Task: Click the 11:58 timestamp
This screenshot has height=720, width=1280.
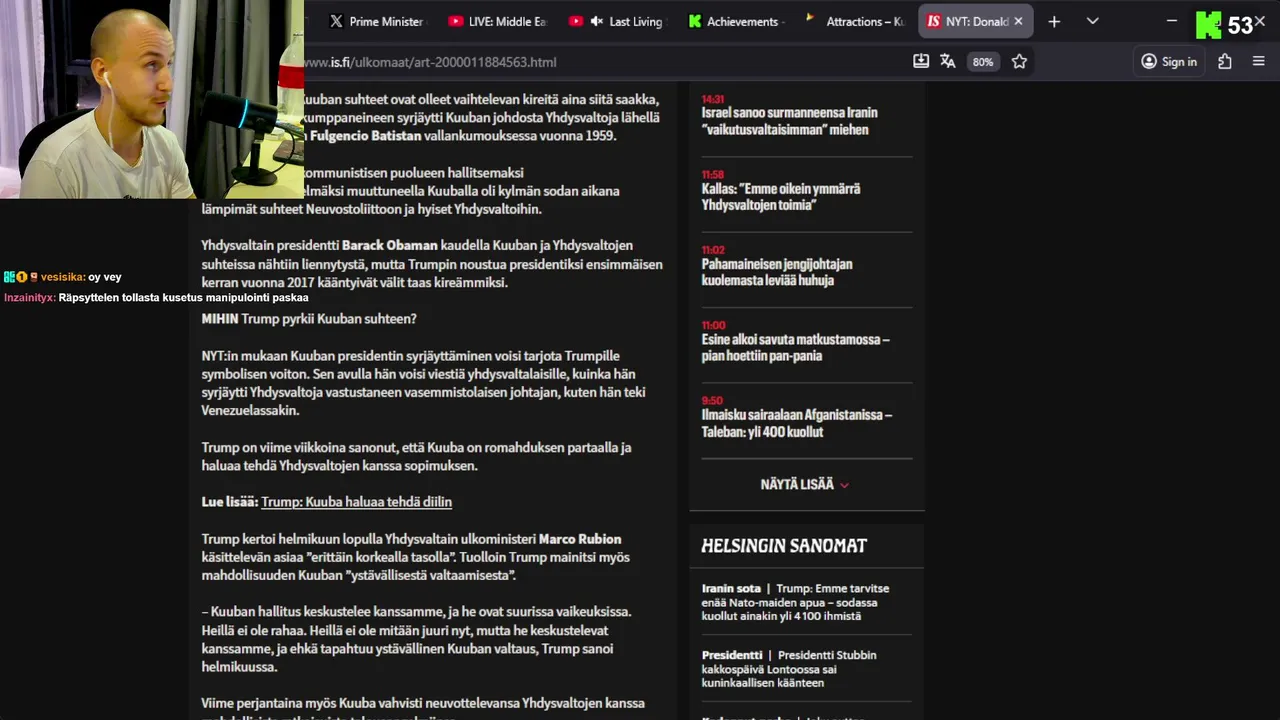Action: coord(712,175)
